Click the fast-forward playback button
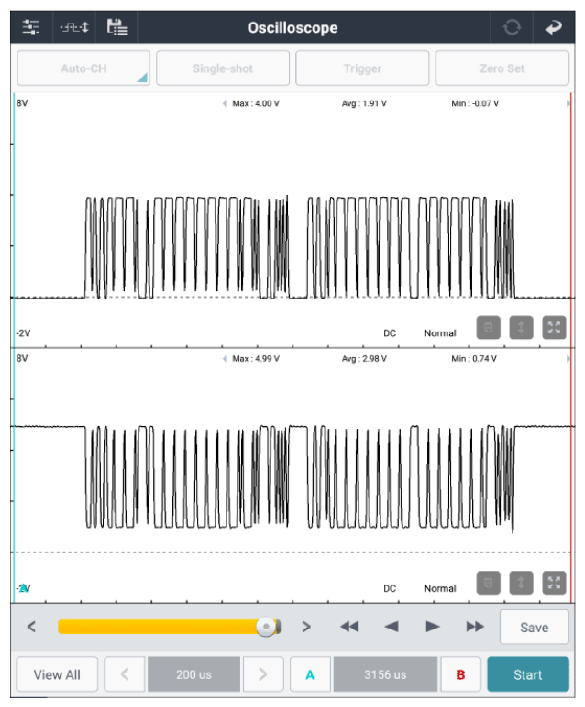585x707 pixels. (475, 627)
